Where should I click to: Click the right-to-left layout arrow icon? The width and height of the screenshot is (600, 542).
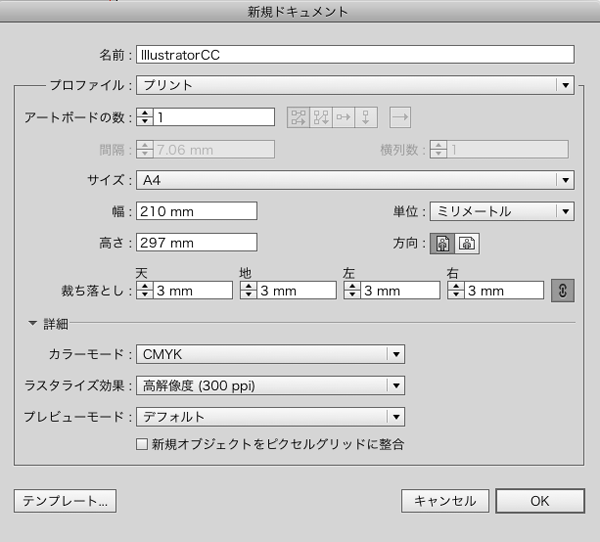pos(400,117)
